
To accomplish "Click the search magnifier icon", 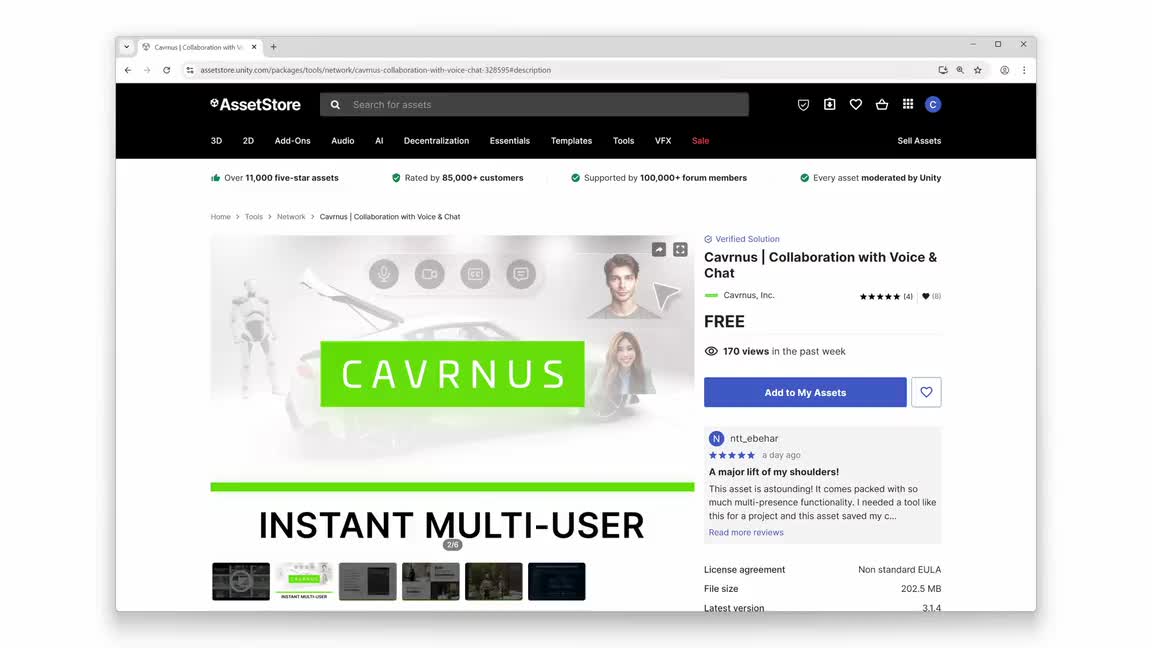I will coord(335,104).
